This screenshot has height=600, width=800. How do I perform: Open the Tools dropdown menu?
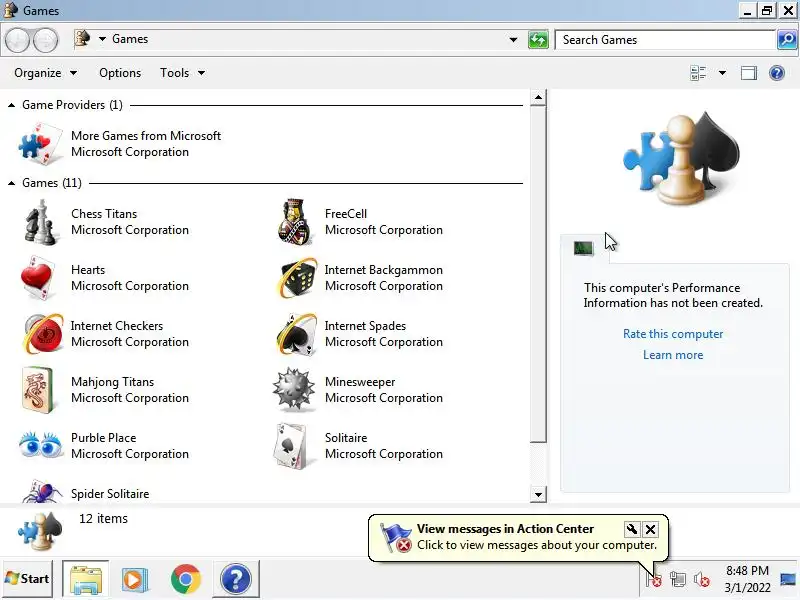[x=182, y=73]
